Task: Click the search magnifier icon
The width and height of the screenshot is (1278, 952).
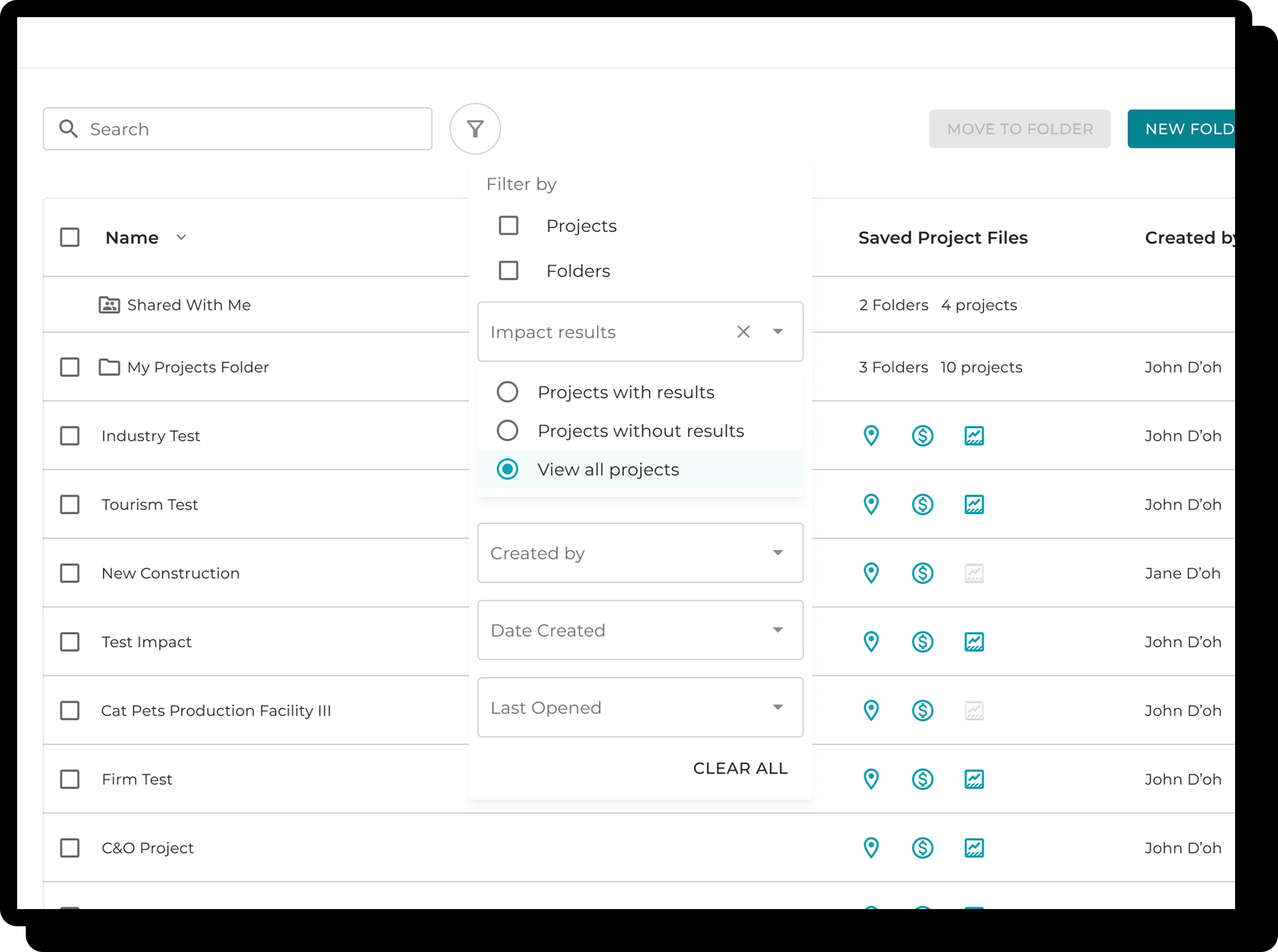Action: point(69,128)
